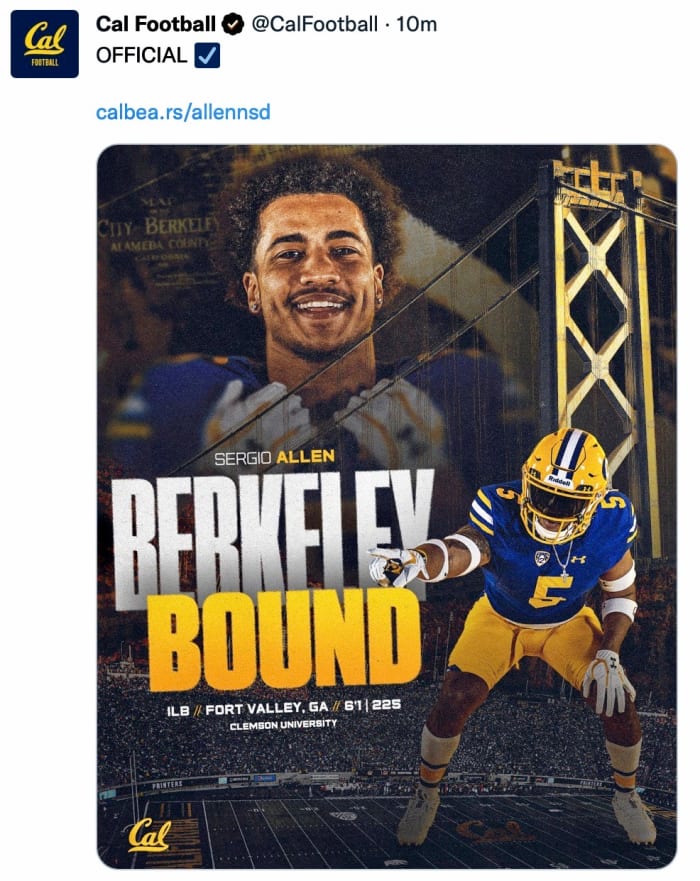Click the Under Armour logo on the jersey
This screenshot has height=881, width=700.
580,558
